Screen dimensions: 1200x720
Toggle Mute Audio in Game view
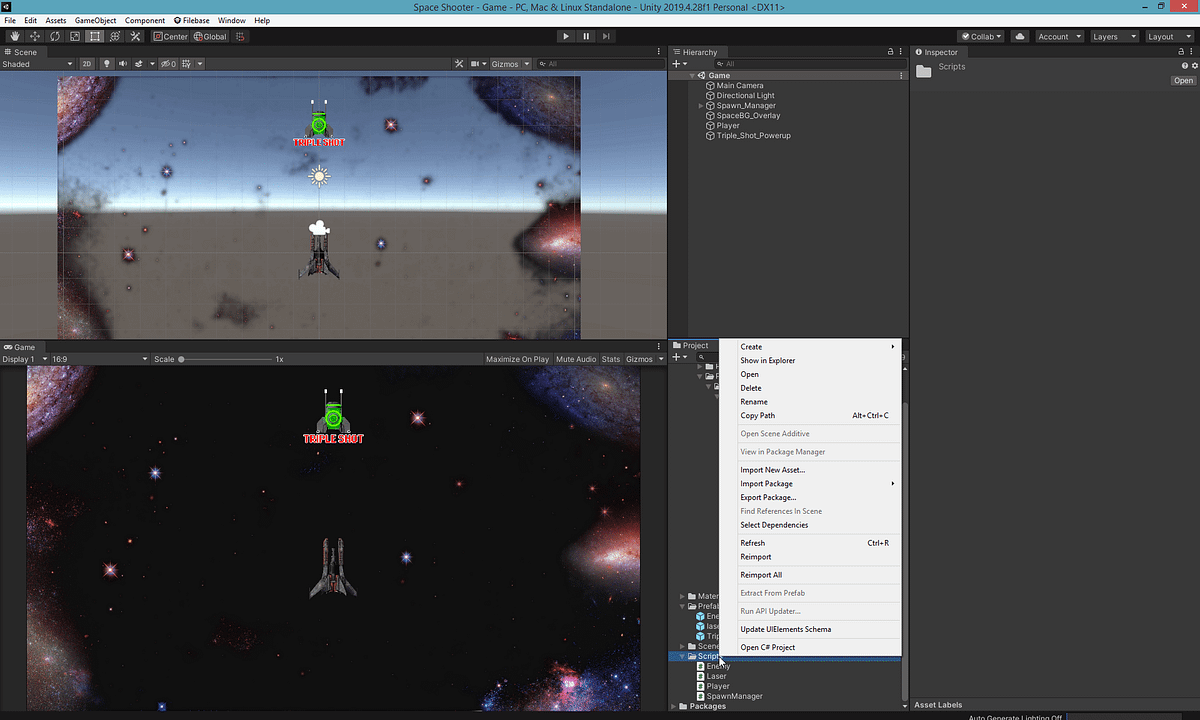(x=576, y=359)
